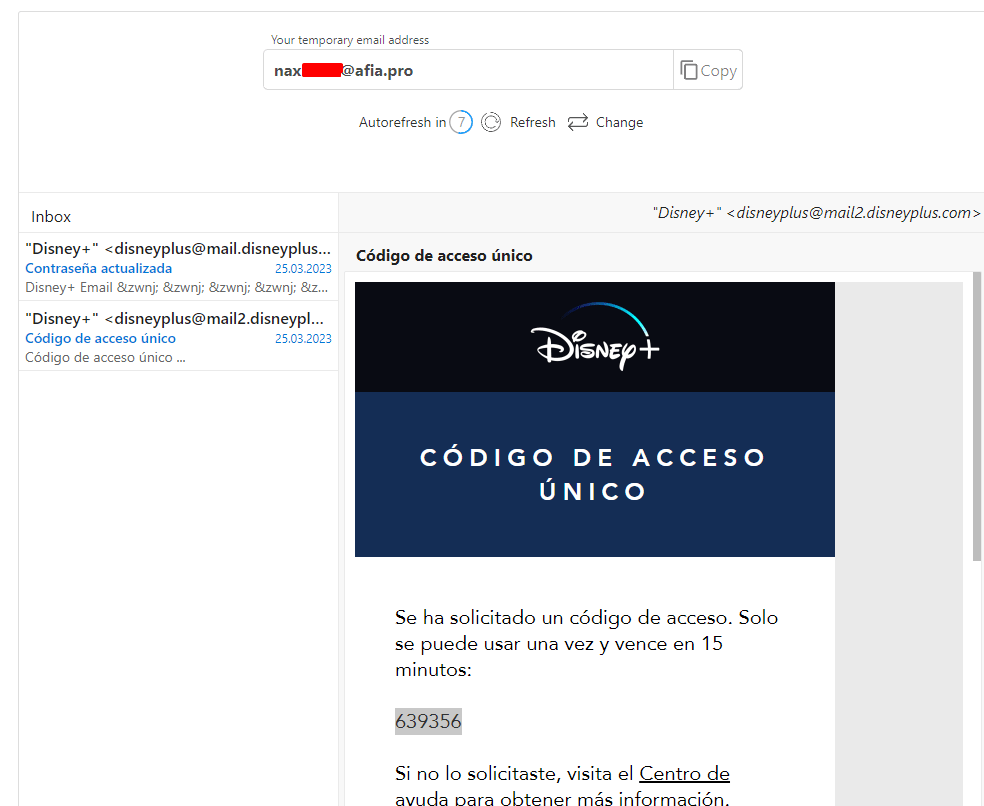The width and height of the screenshot is (984, 806).
Task: Click the Centro de ayuda link
Action: 684,773
